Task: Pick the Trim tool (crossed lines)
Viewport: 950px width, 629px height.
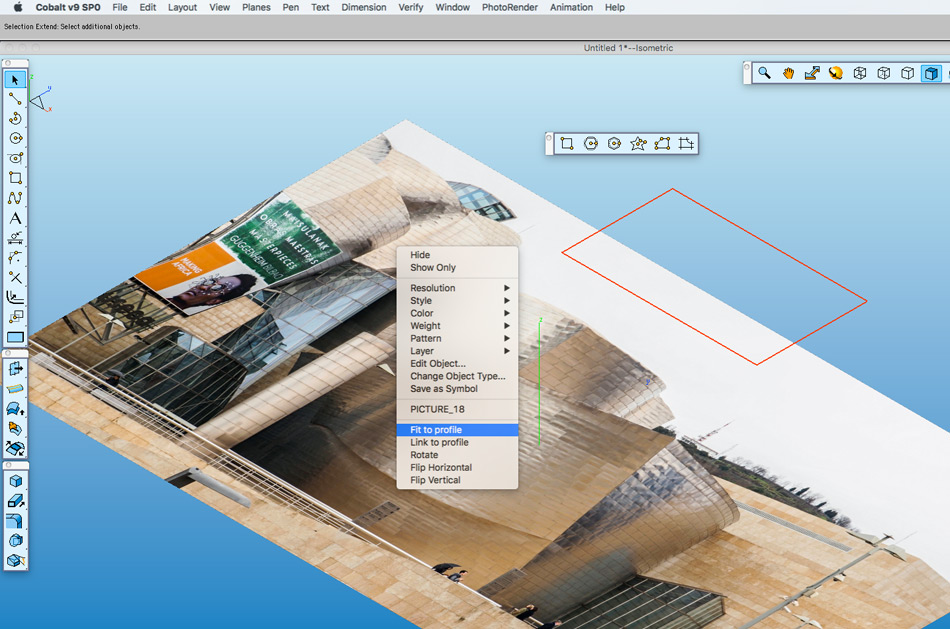Action: coord(15,277)
